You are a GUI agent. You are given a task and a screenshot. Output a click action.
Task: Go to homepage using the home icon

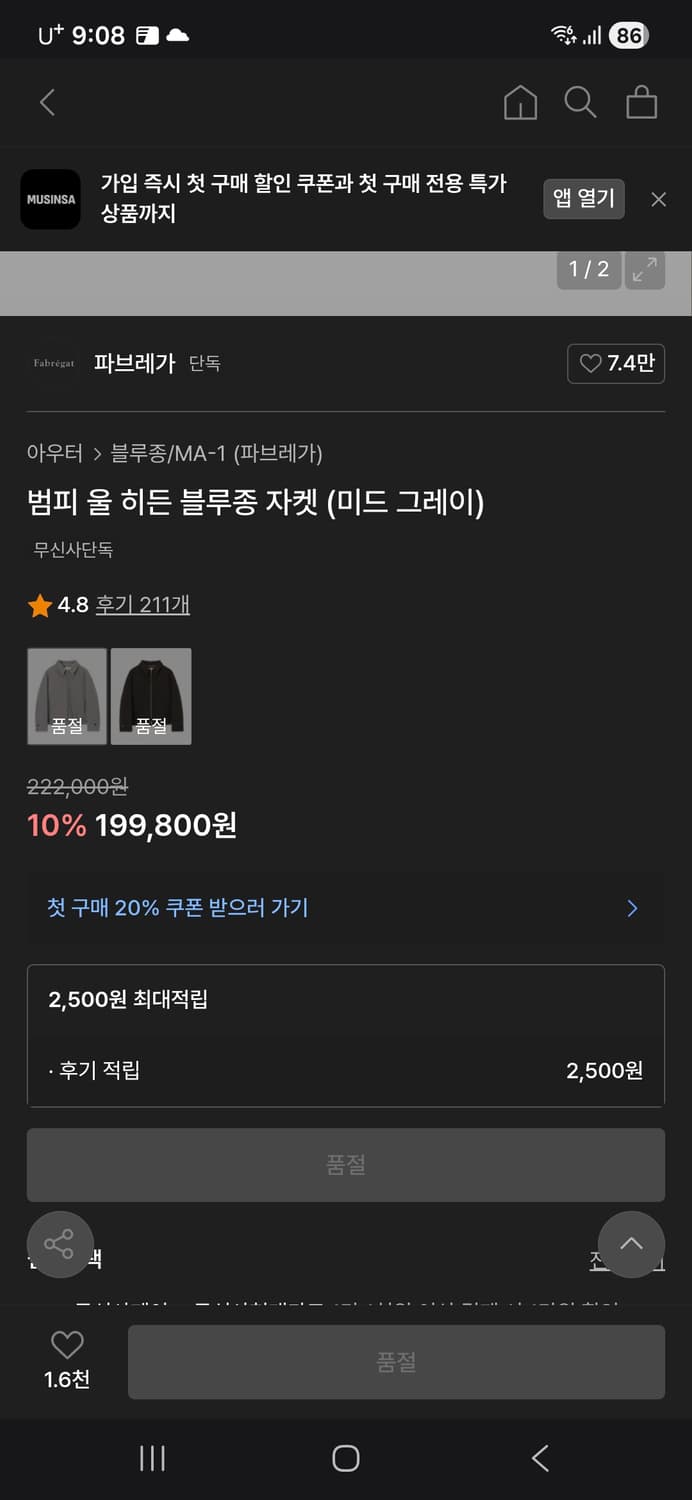coord(520,102)
